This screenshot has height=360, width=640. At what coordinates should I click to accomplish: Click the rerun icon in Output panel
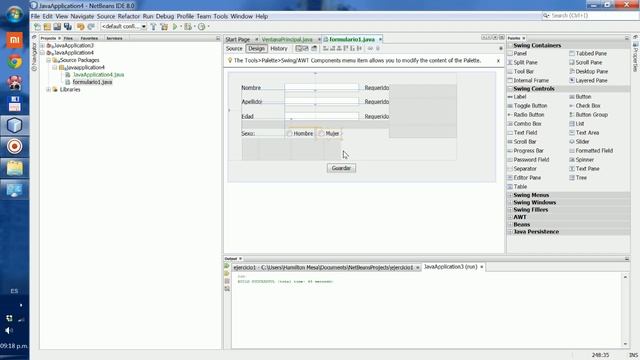point(227,267)
